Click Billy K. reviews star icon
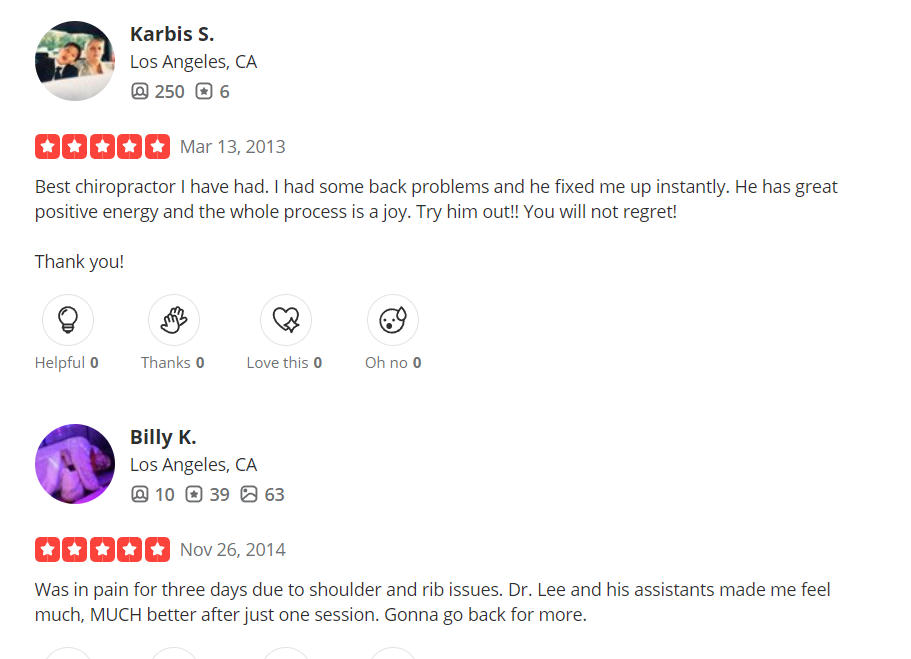The image size is (911, 659). tap(194, 495)
